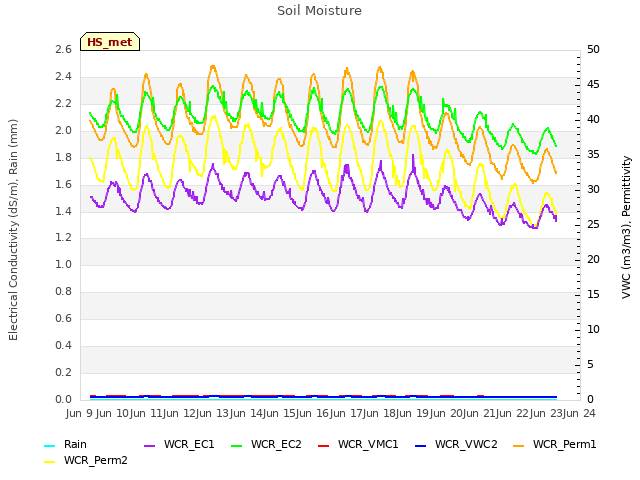Viewport: 640px width, 480px height.
Task: Click the 50 right axis tick value
Action: click(593, 50)
